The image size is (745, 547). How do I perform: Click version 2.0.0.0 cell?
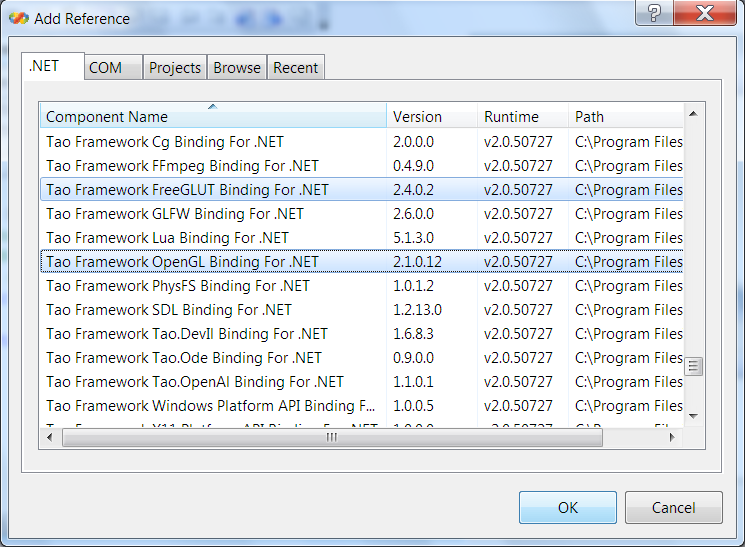click(413, 142)
